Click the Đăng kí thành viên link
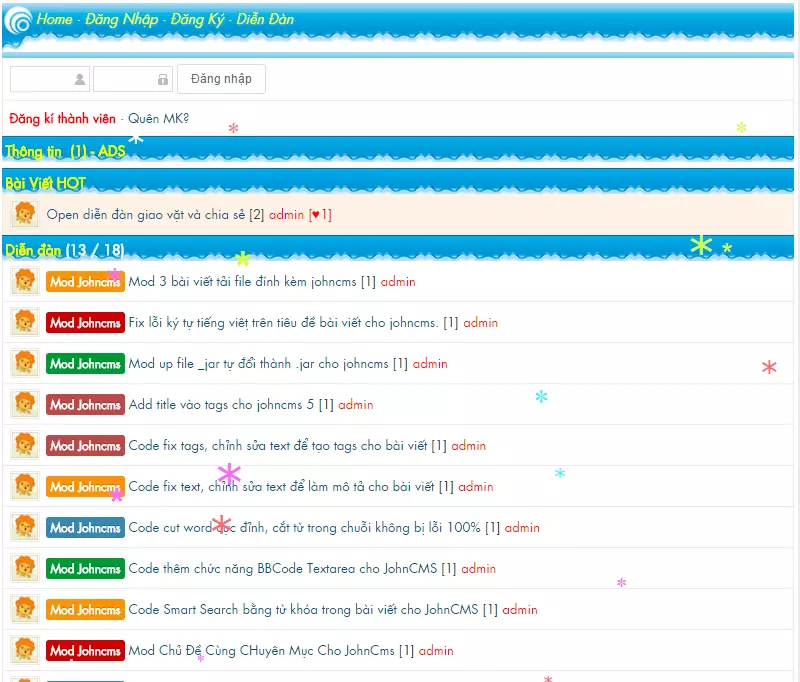The width and height of the screenshot is (800, 682). click(x=62, y=118)
